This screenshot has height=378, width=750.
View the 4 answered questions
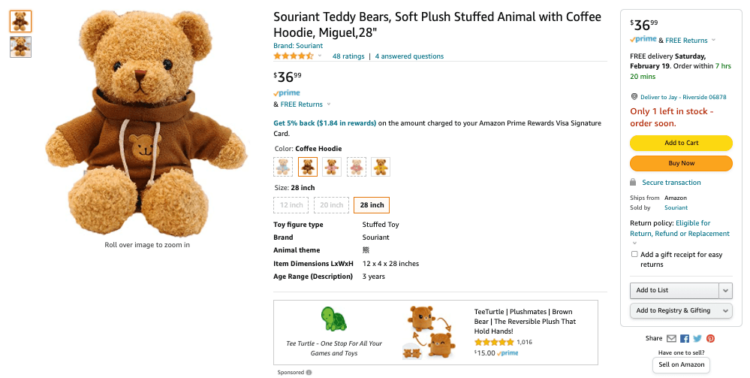[x=409, y=56]
